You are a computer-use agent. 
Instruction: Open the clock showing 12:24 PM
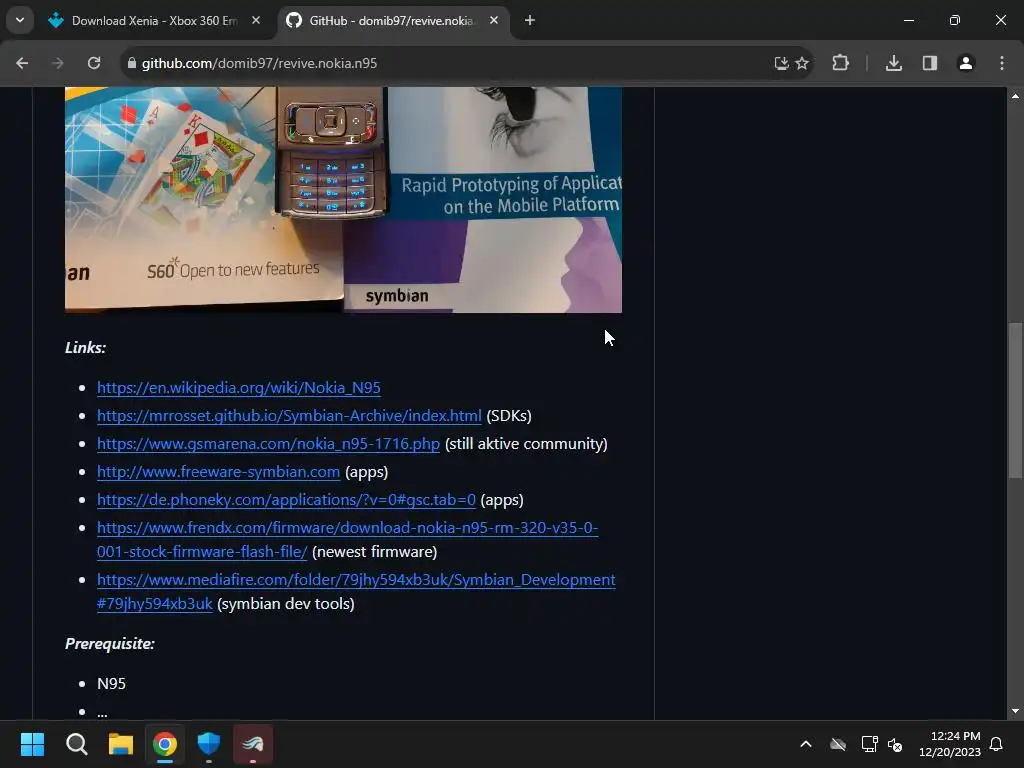(x=950, y=744)
